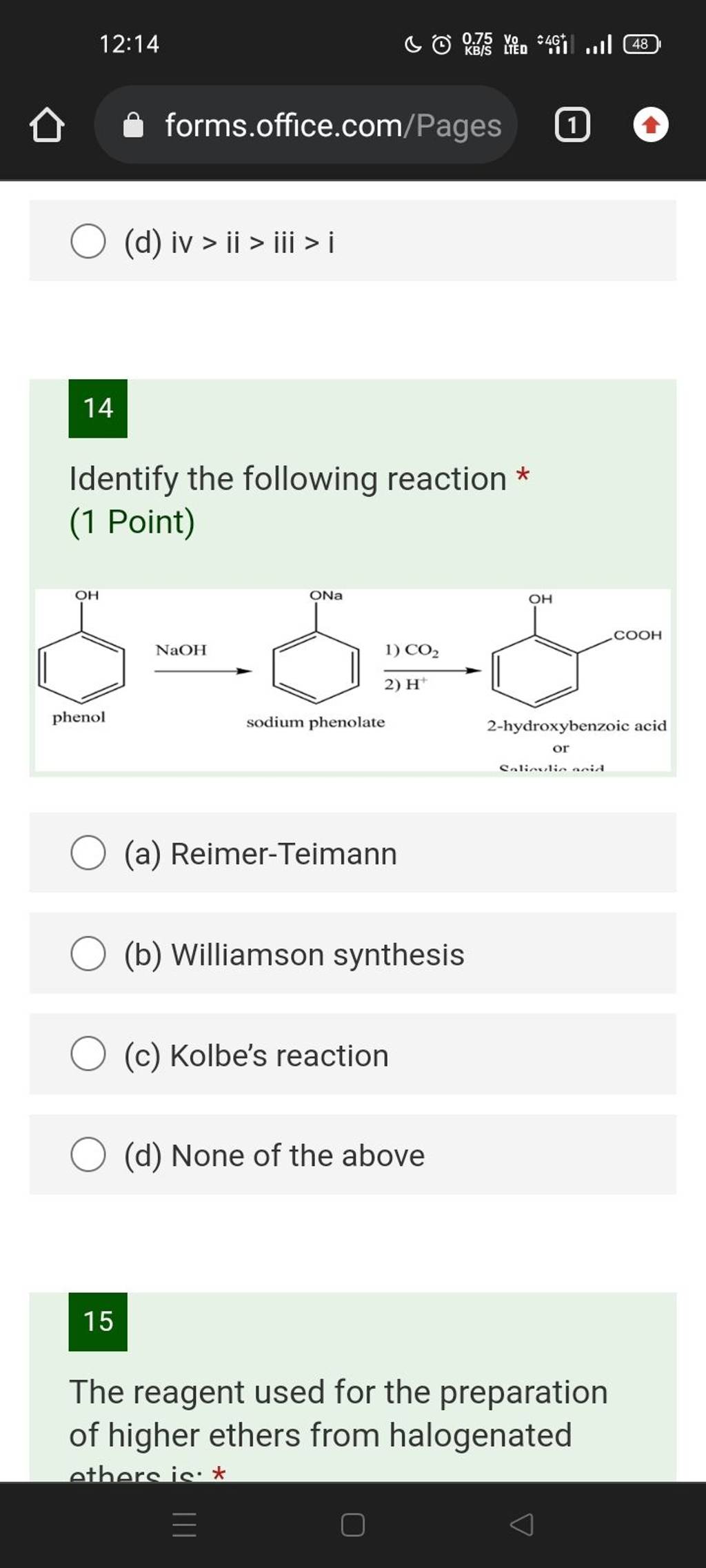Tap the question 14 number label
This screenshot has width=706, height=1568.
(x=97, y=409)
